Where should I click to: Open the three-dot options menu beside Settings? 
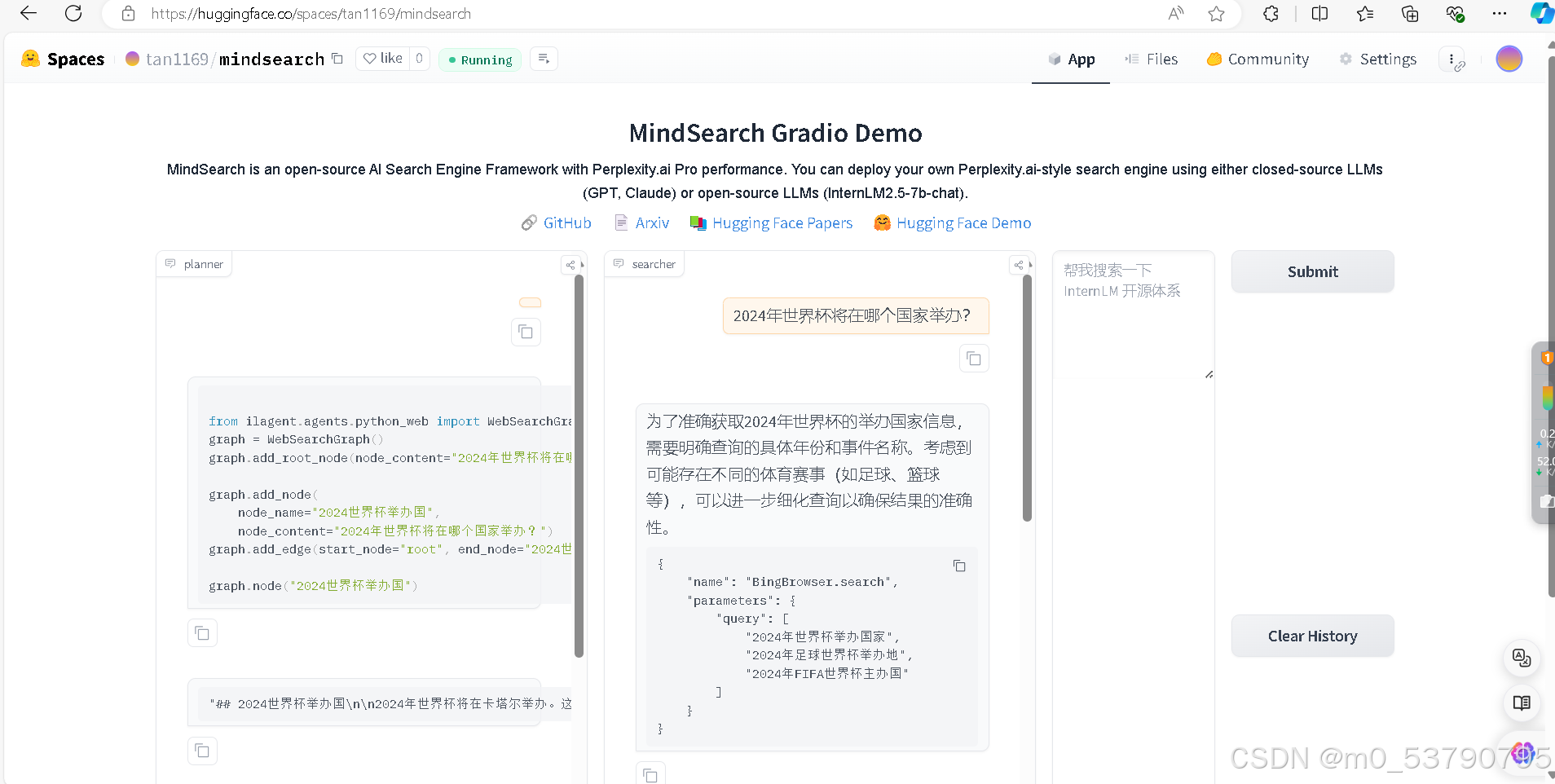(x=1451, y=59)
